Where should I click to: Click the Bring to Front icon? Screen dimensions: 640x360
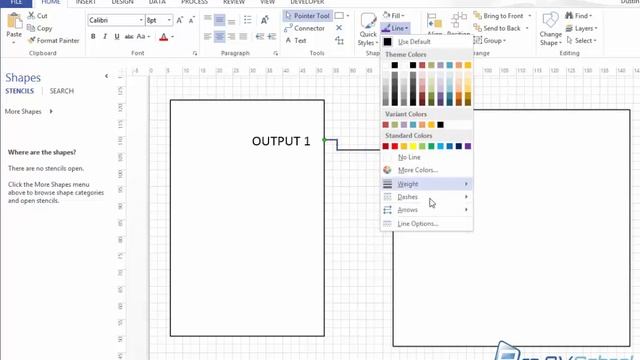click(478, 16)
